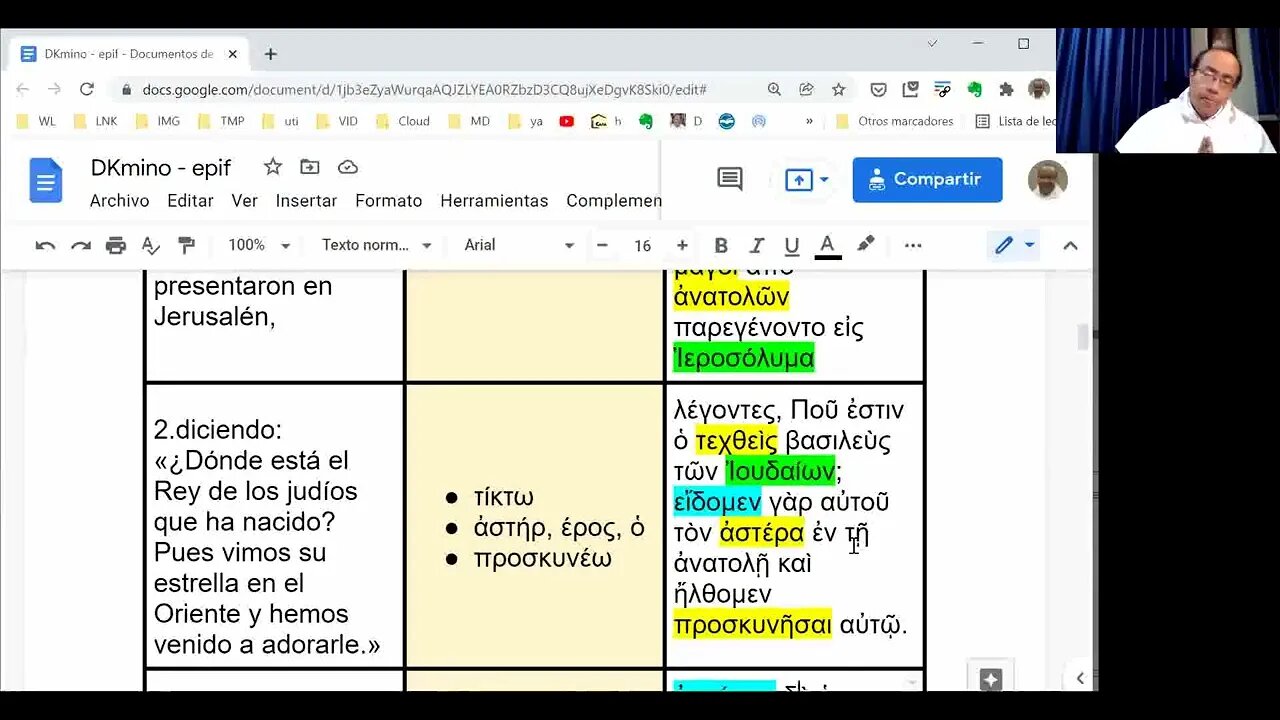
Task: Open the WL bookmark folder
Action: coord(38,121)
